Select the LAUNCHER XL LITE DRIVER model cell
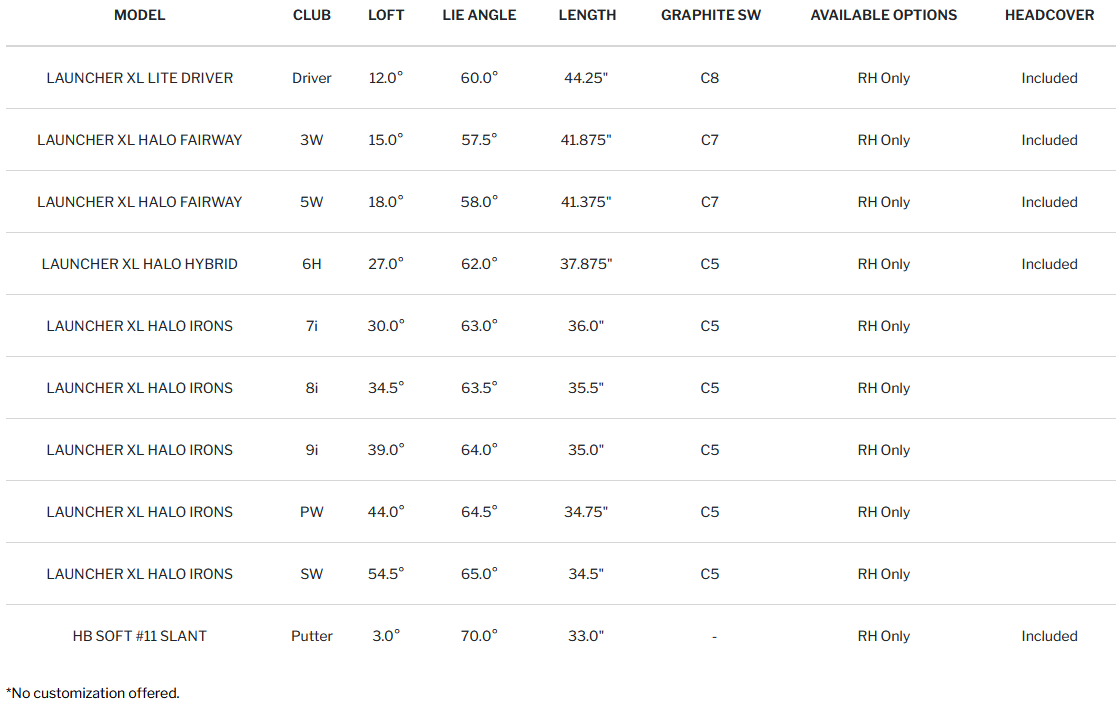Image resolution: width=1120 pixels, height=710 pixels. (x=140, y=78)
